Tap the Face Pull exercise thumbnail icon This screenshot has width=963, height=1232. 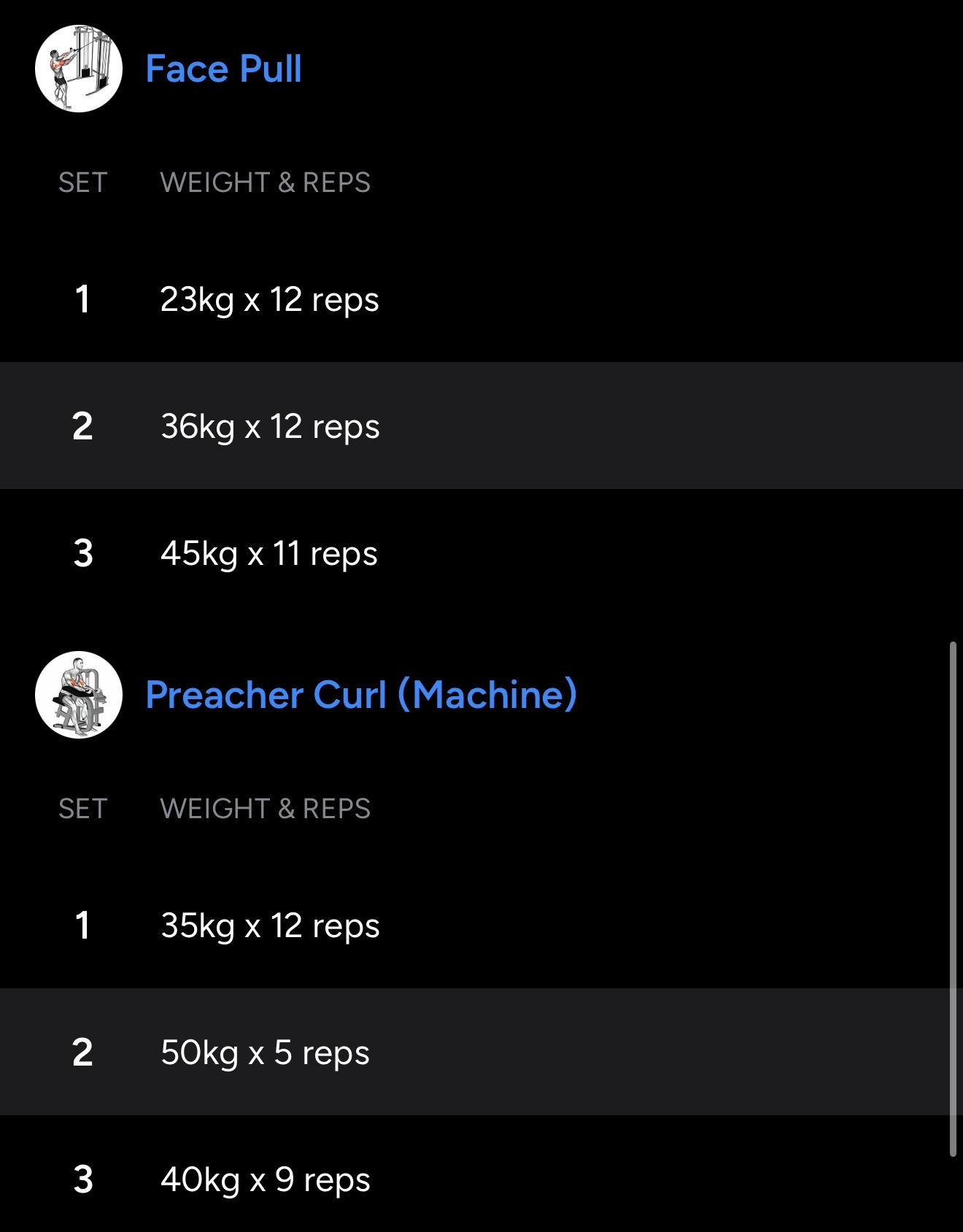click(x=79, y=69)
